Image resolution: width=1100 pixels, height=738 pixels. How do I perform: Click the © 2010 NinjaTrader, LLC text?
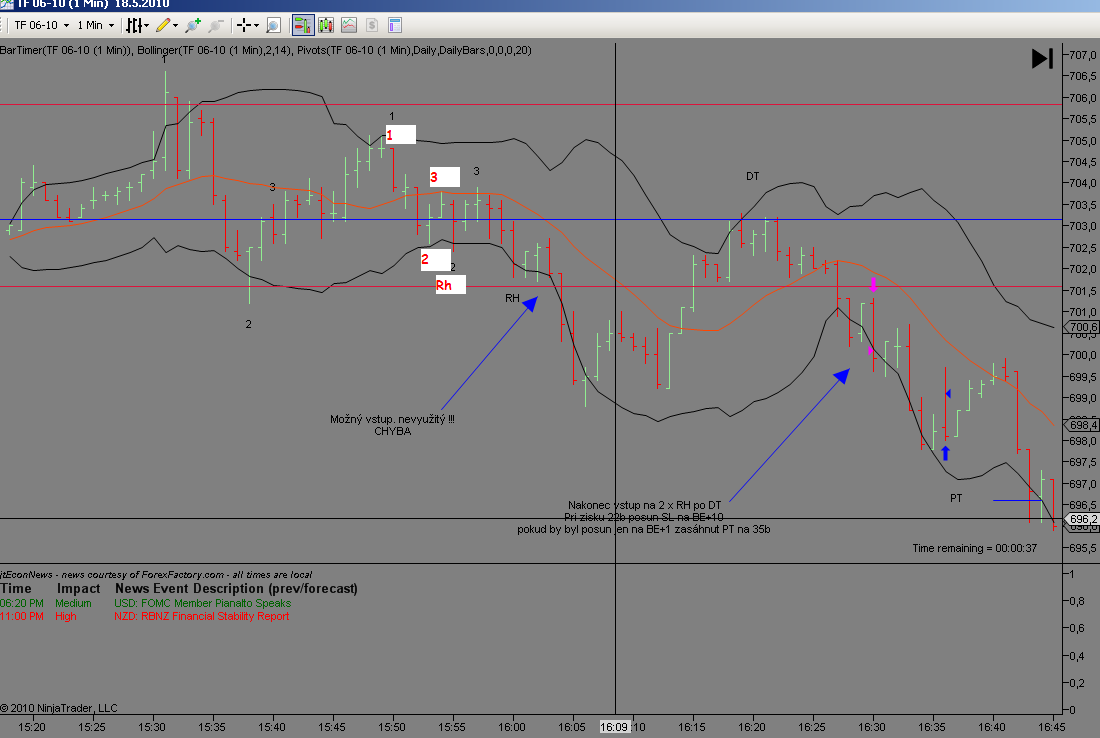coord(59,708)
